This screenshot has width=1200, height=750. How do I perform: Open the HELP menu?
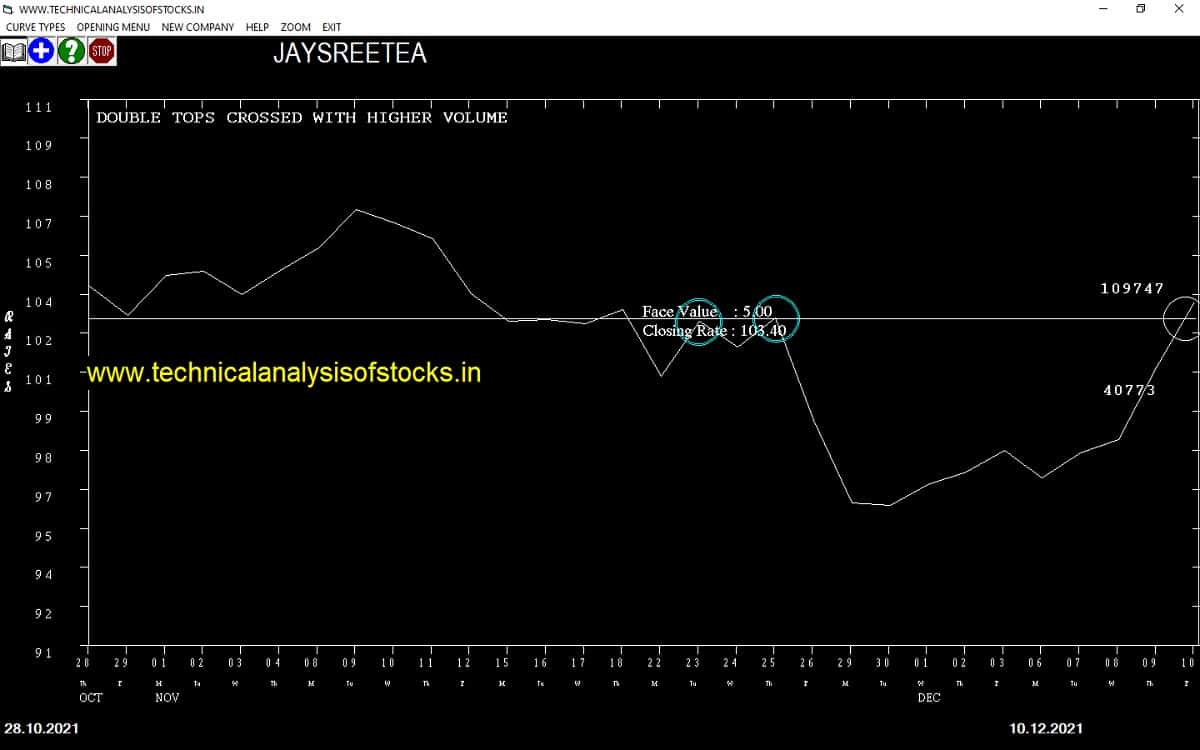257,27
